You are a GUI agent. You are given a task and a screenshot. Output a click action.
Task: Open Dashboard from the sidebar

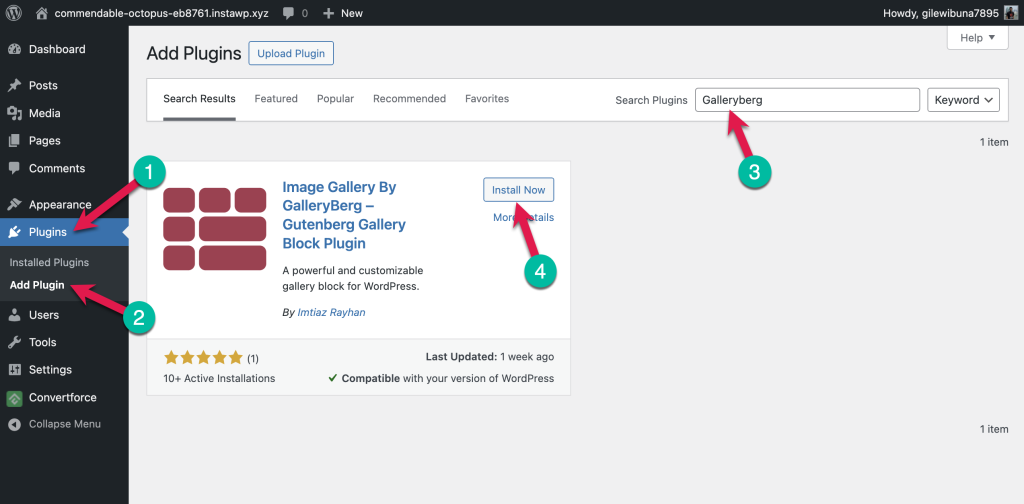[57, 49]
